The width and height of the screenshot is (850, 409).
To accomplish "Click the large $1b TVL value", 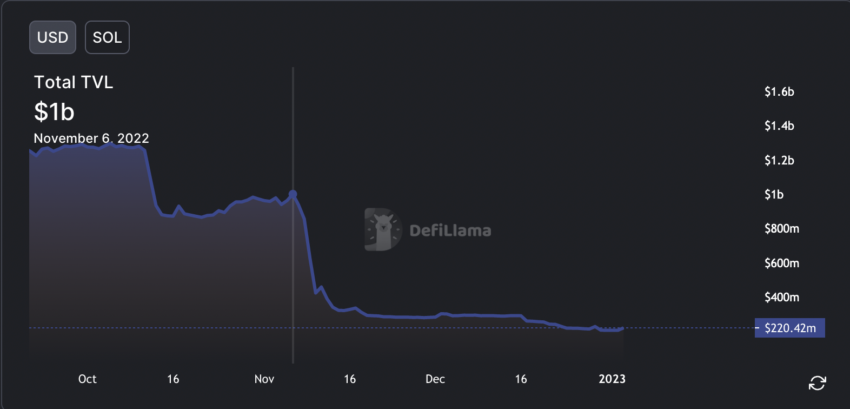I will pos(54,112).
